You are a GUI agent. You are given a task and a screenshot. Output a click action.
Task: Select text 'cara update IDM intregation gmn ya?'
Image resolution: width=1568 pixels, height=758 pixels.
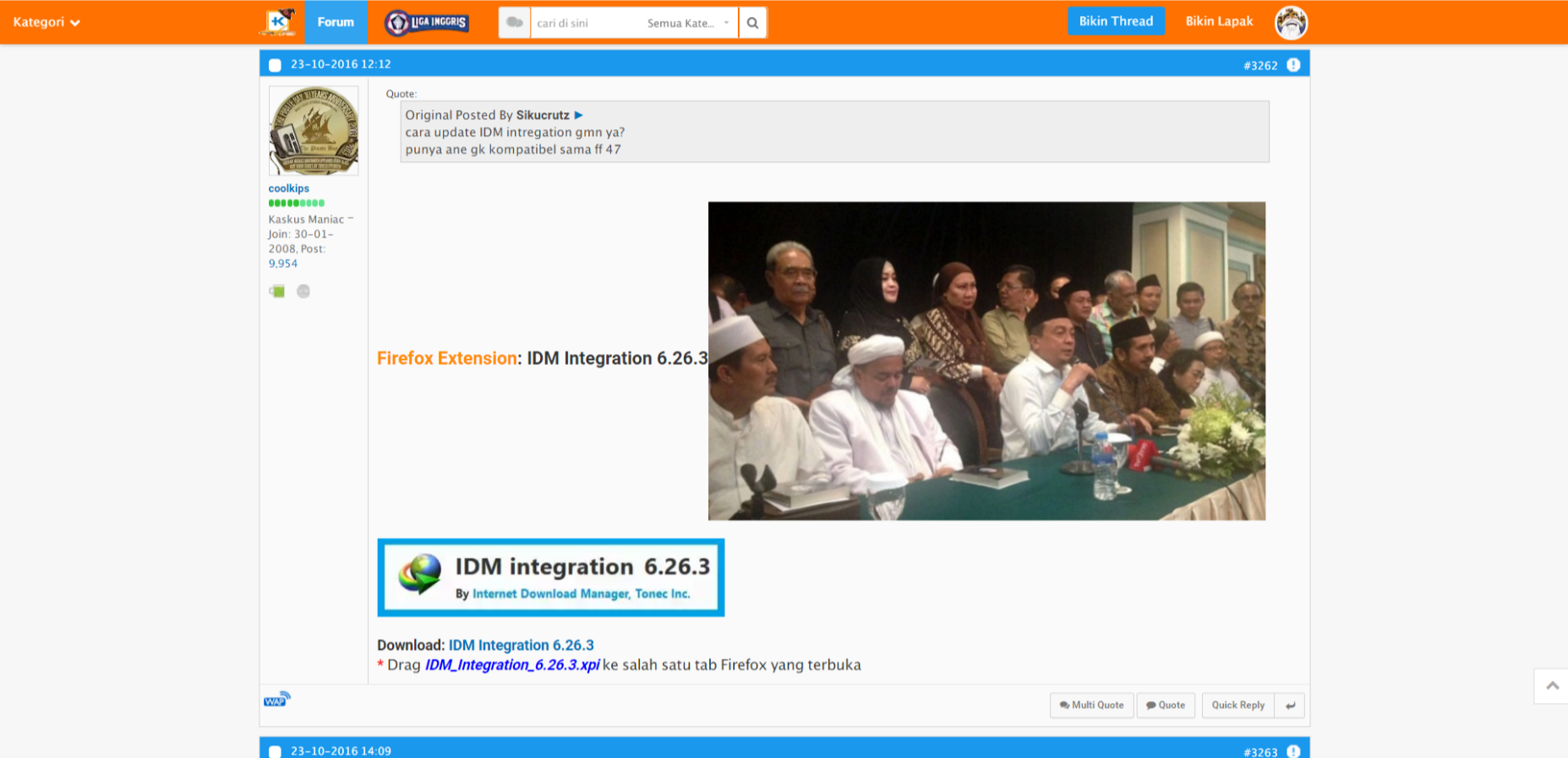point(515,132)
